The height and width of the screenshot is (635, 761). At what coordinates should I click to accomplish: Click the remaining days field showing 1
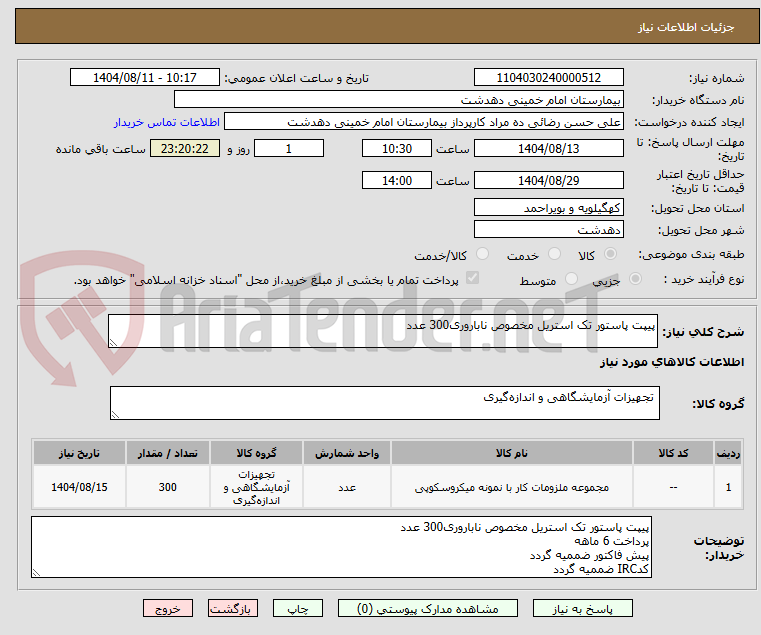[x=289, y=149]
